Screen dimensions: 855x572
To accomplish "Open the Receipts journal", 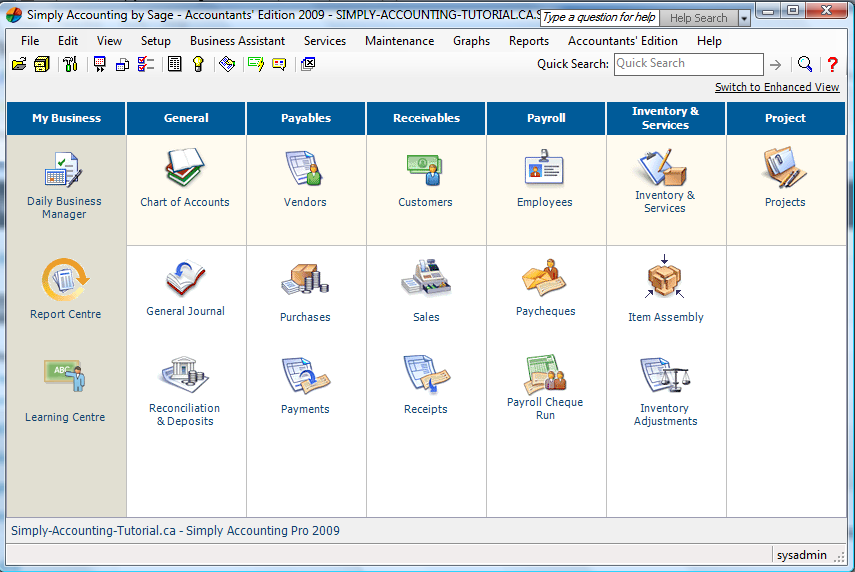I will click(x=426, y=385).
